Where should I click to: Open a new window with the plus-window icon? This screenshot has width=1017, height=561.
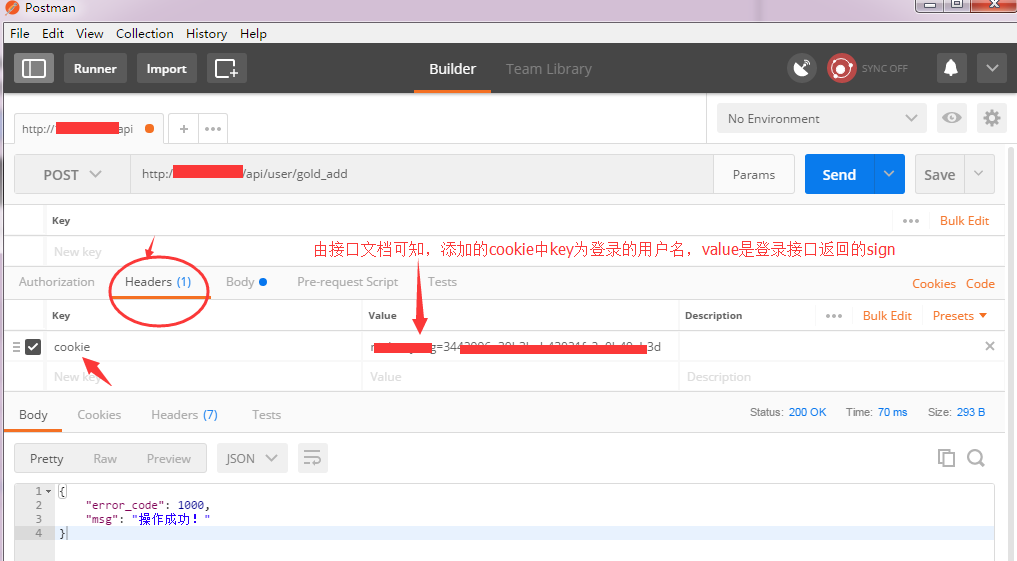(226, 69)
